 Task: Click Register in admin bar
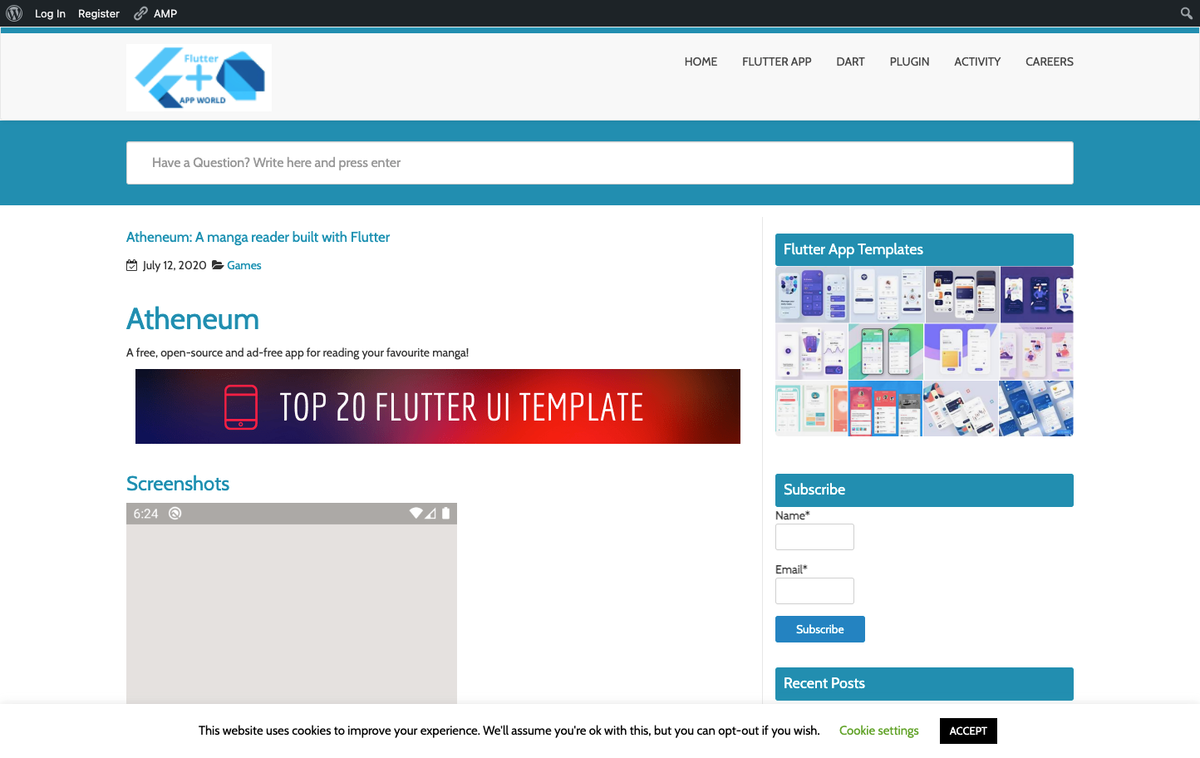click(99, 13)
